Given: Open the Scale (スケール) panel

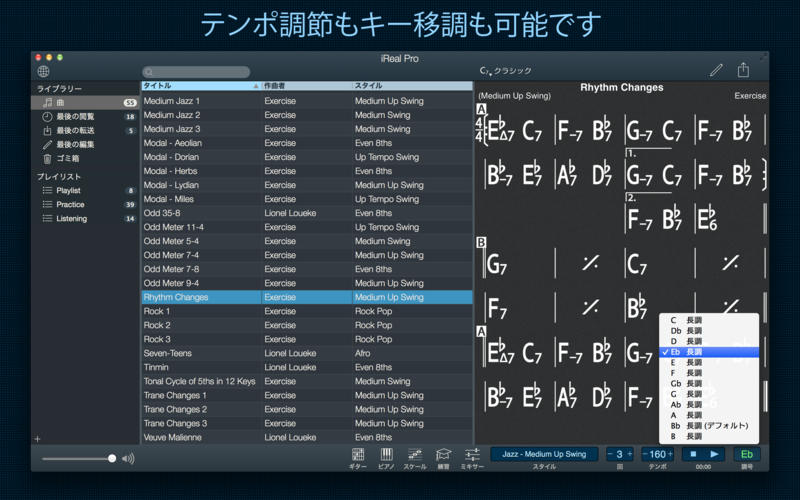Looking at the screenshot, I should tap(415, 454).
